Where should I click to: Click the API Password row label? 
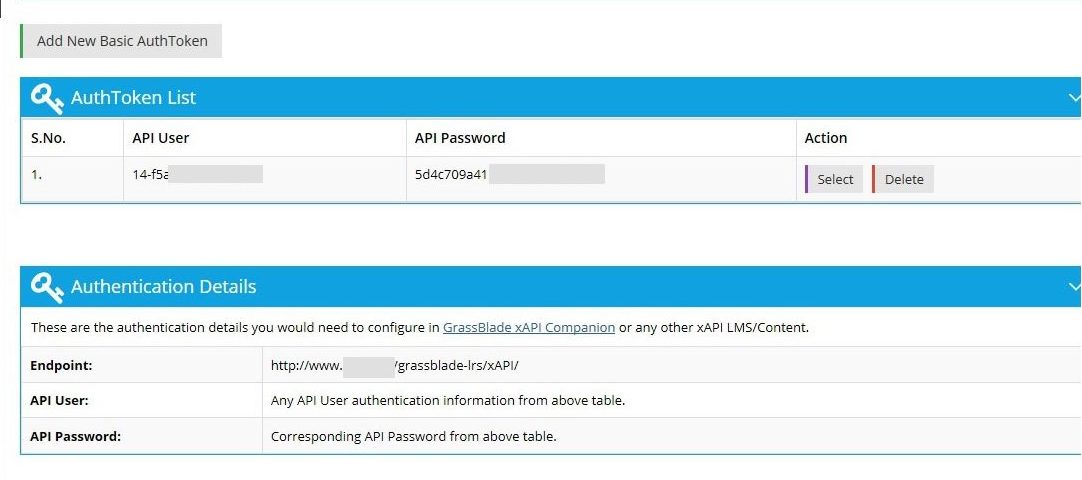click(x=75, y=437)
